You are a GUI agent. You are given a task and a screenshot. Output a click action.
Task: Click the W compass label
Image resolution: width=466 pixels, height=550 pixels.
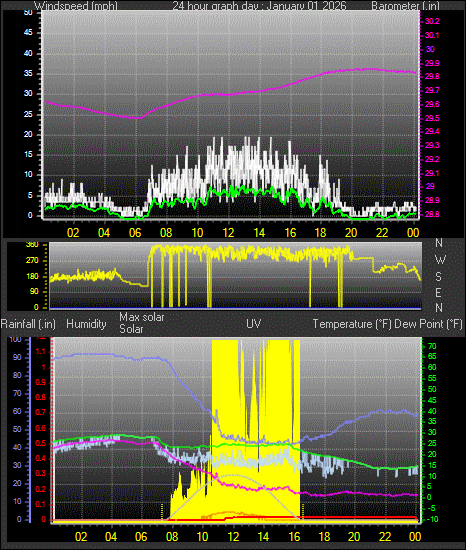click(x=440, y=260)
